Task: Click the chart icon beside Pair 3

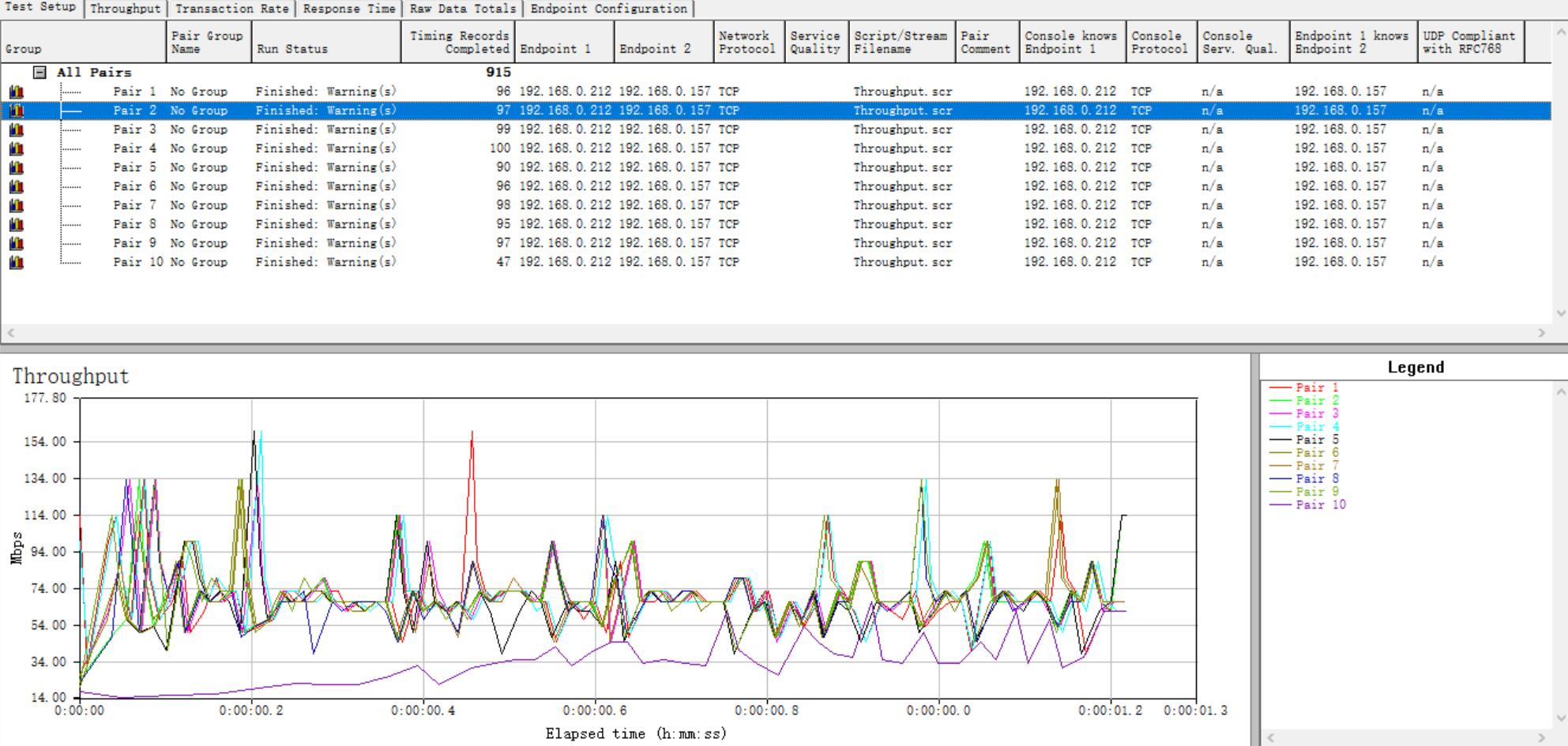Action: [x=16, y=129]
